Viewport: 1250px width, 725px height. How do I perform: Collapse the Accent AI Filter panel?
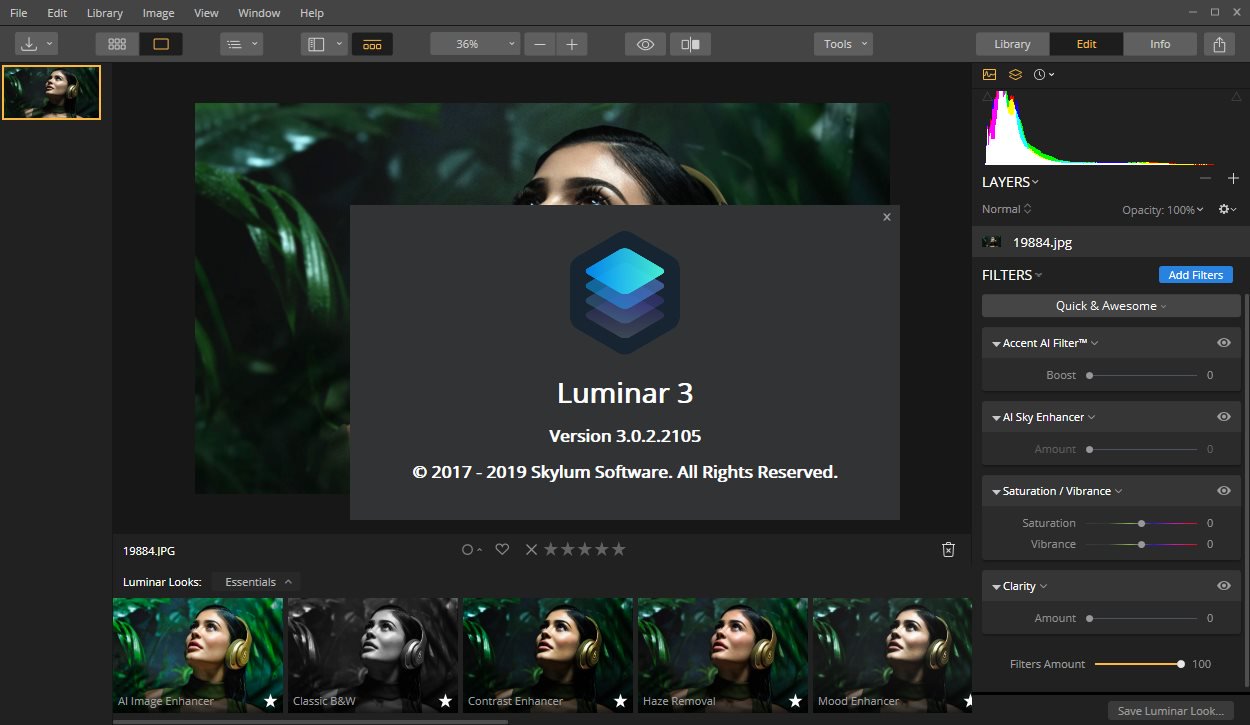point(996,343)
